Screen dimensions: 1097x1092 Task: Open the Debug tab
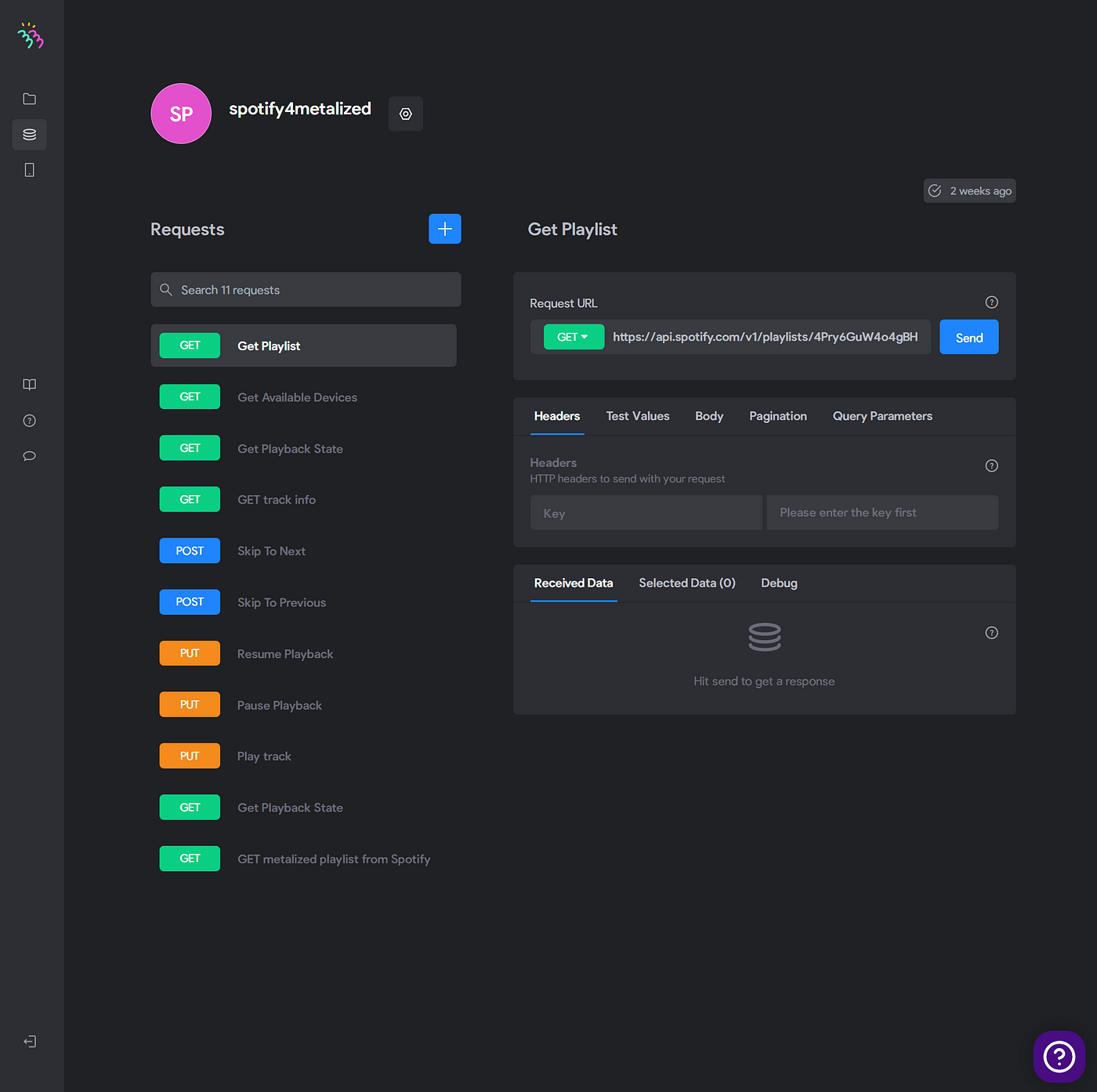point(779,583)
